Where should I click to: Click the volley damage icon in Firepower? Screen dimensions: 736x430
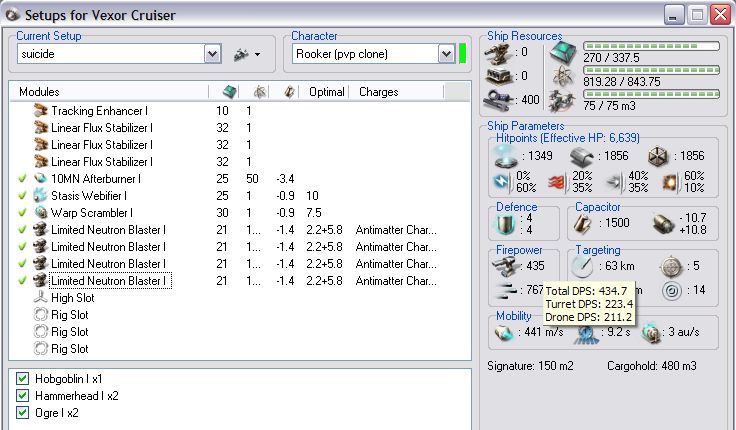[x=506, y=290]
